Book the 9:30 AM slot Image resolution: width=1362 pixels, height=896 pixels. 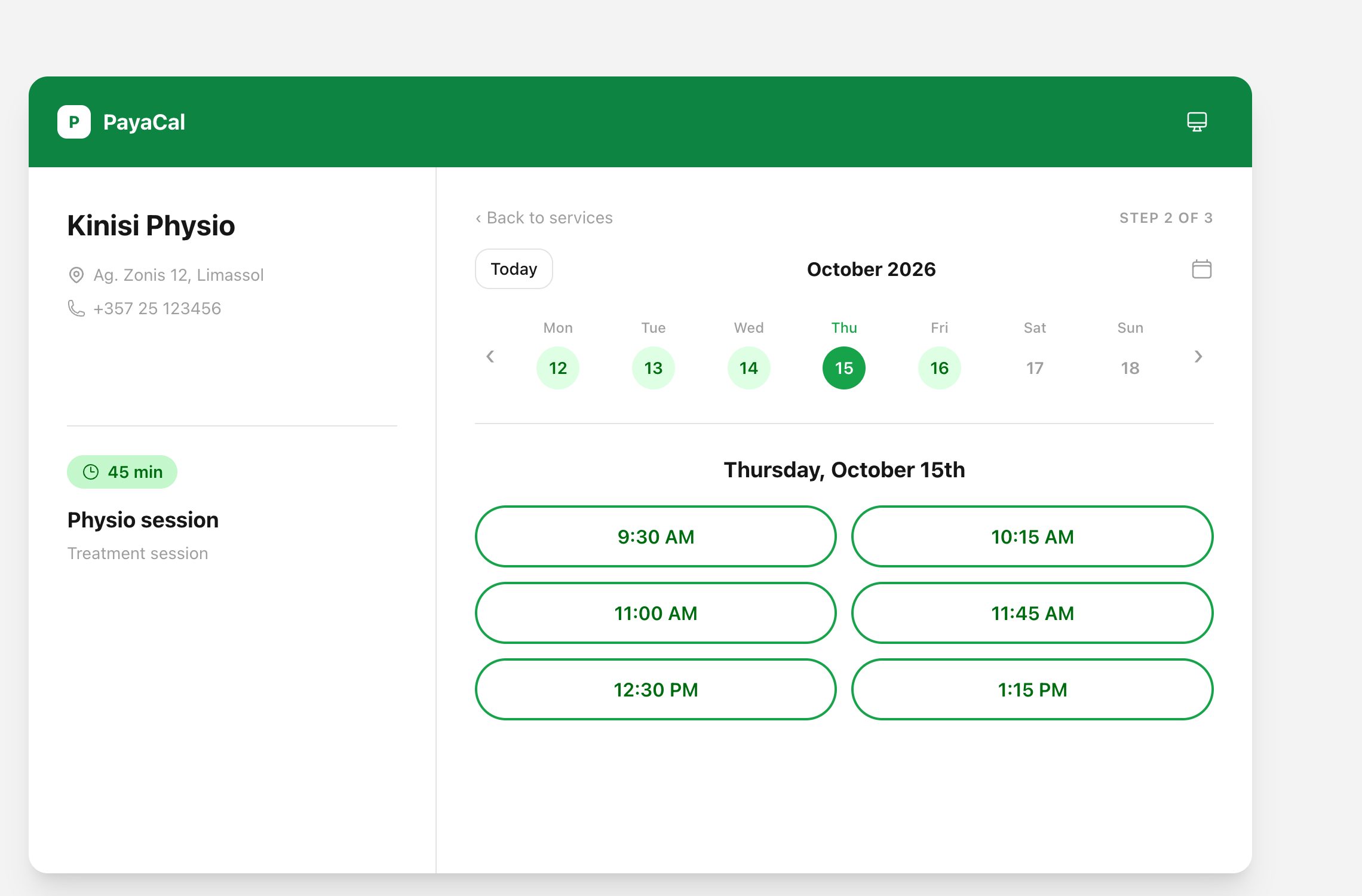click(656, 536)
